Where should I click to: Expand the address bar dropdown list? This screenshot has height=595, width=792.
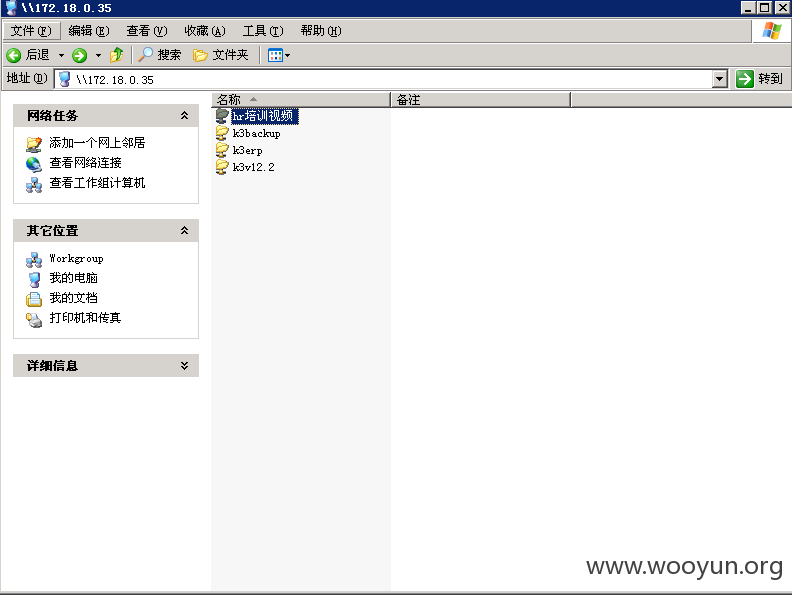pos(720,79)
